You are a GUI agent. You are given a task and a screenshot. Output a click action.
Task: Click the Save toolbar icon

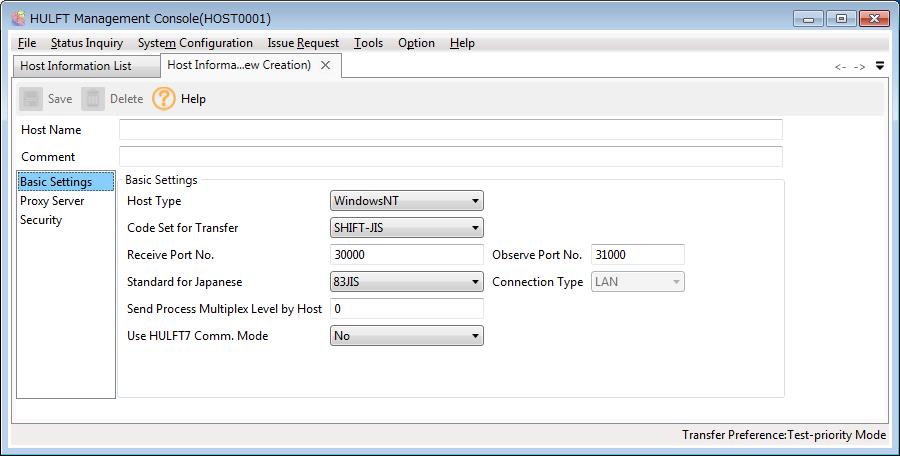pos(31,99)
